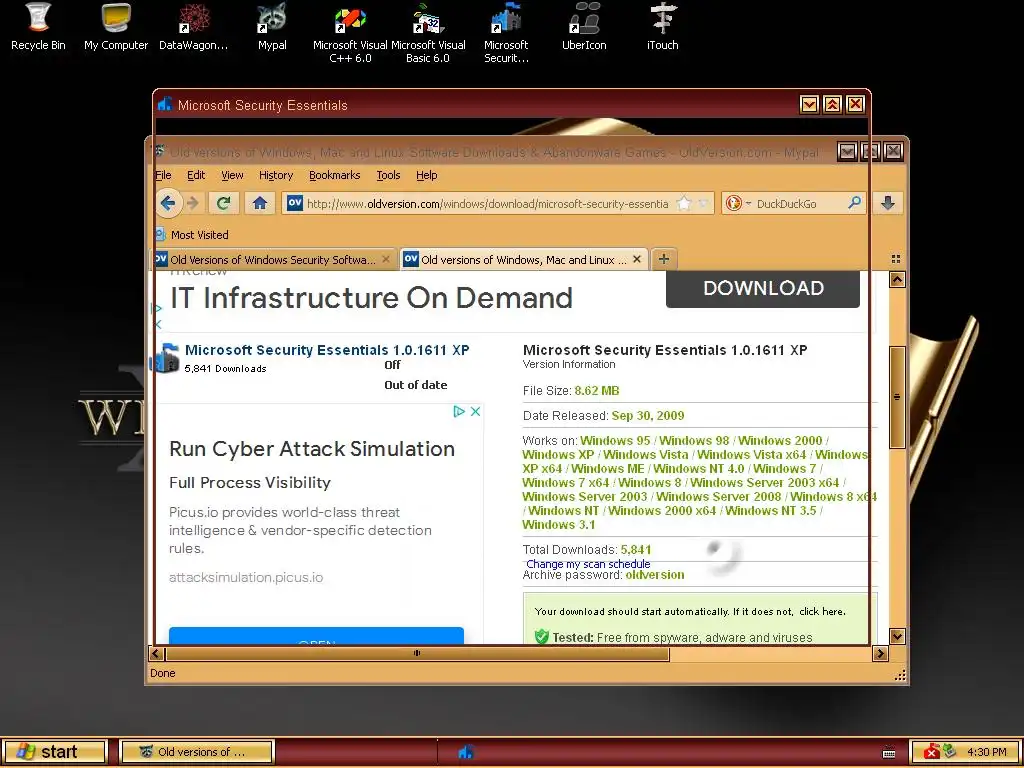The height and width of the screenshot is (768, 1024).
Task: Click vertical scrollbar up arrow
Action: click(x=897, y=280)
